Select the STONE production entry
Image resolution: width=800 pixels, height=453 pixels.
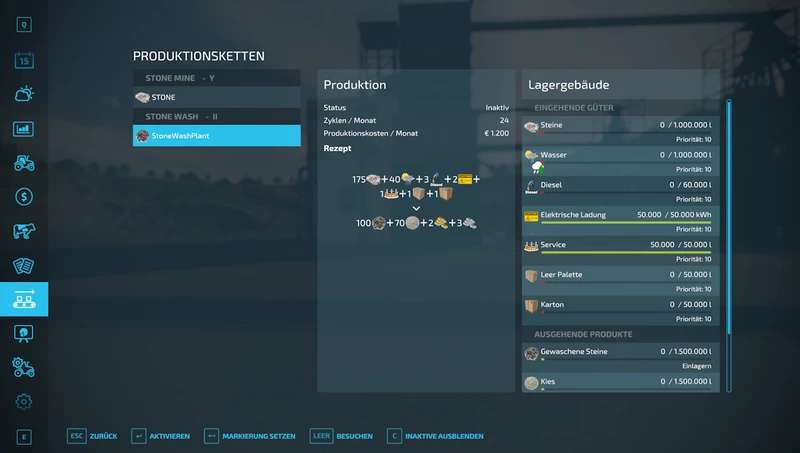(216, 97)
